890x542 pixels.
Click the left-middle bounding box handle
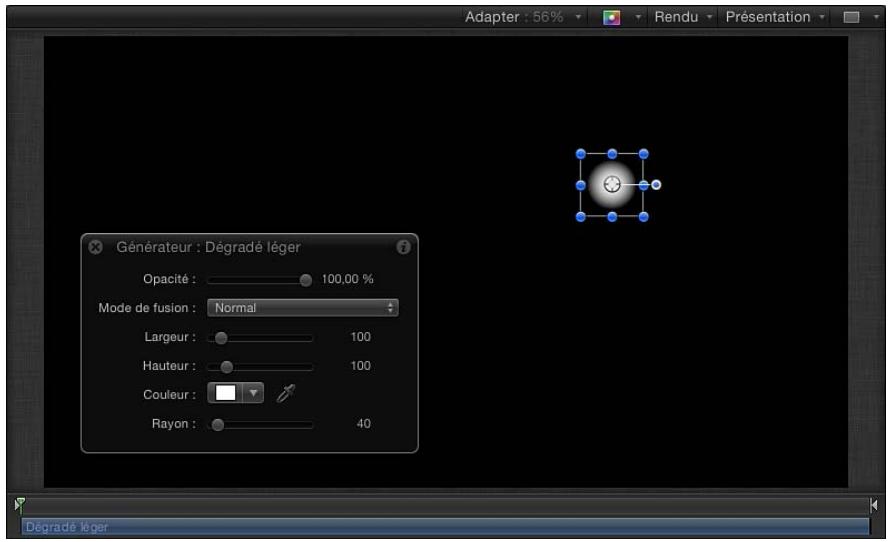581,185
